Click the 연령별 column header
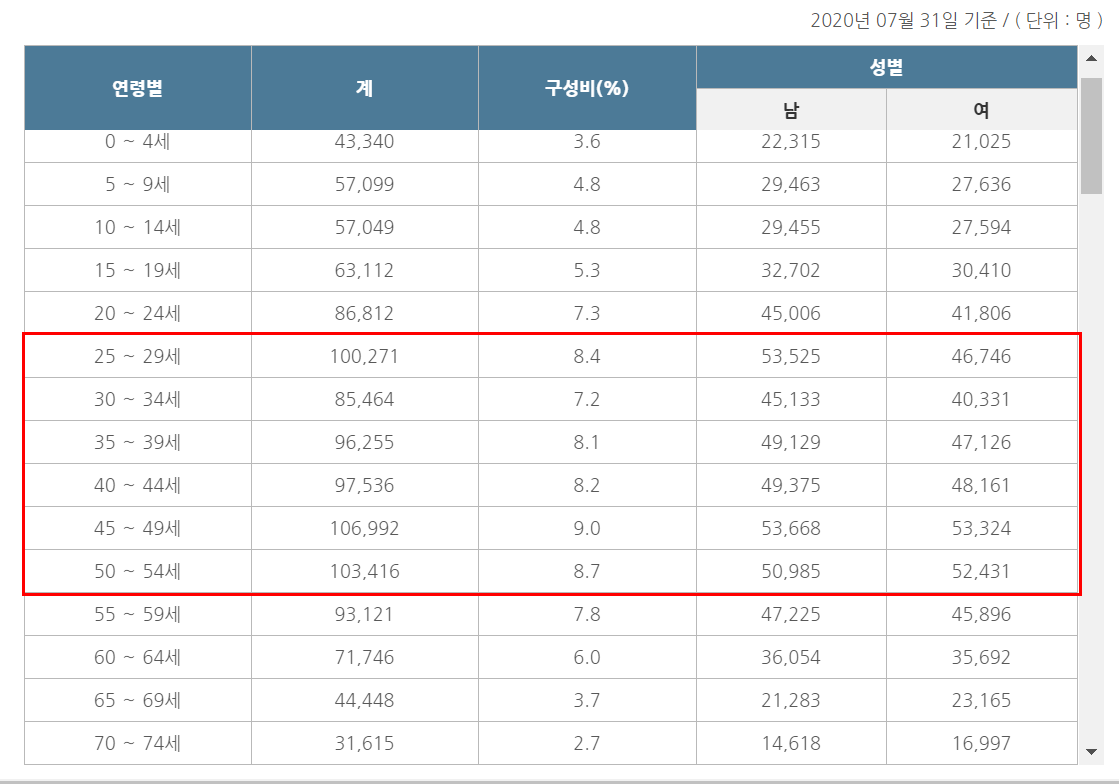1119x784 pixels. [138, 88]
